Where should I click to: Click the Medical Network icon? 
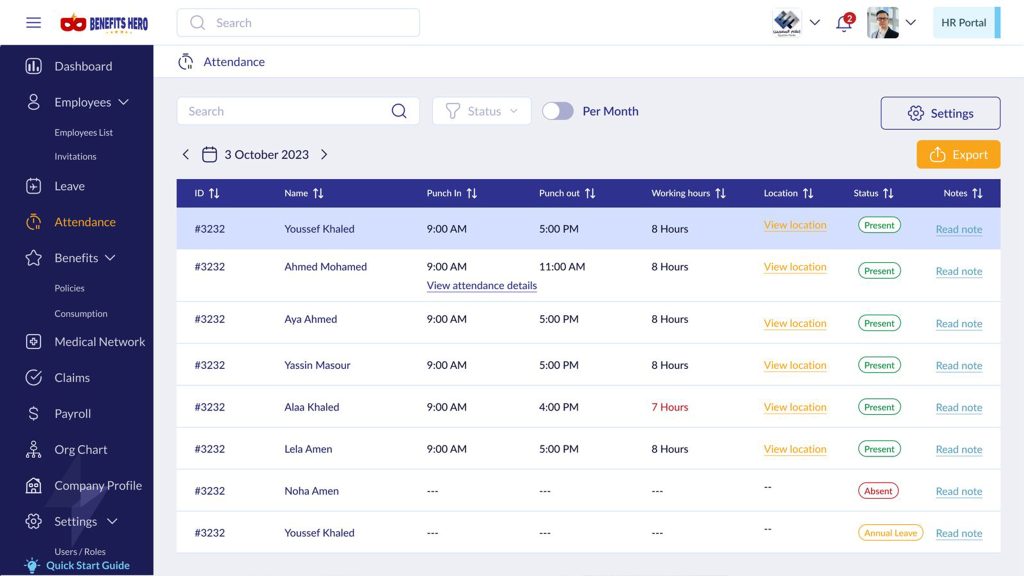33,342
